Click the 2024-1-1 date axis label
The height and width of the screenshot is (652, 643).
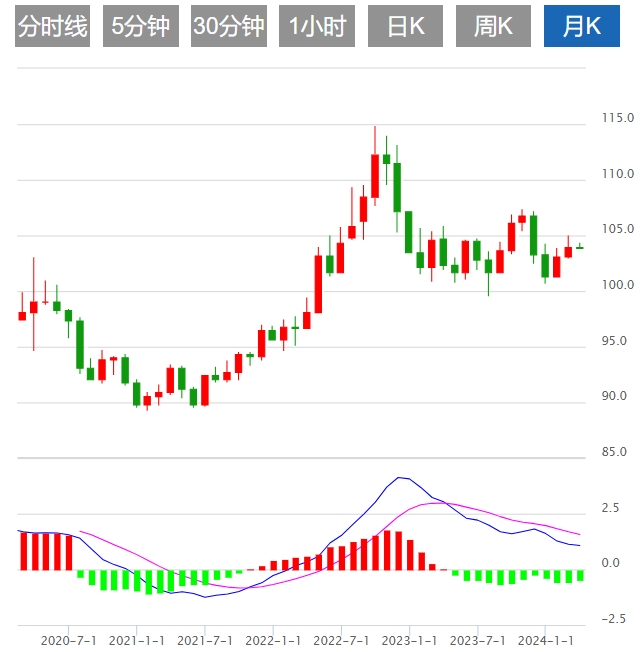pos(546,639)
